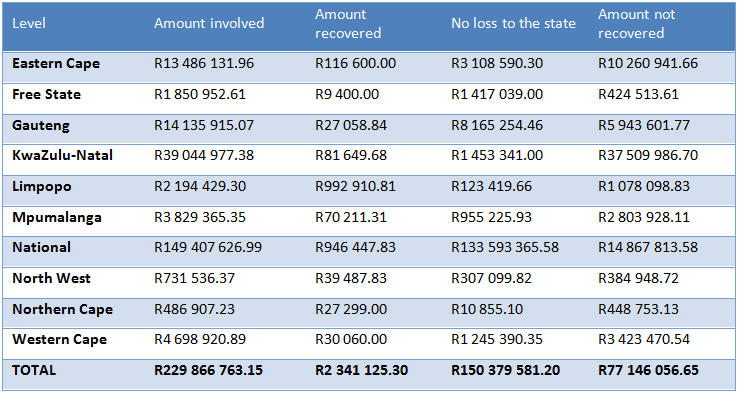The width and height of the screenshot is (738, 395).
Task: Click the Amount recovered header cell
Action: click(348, 24)
